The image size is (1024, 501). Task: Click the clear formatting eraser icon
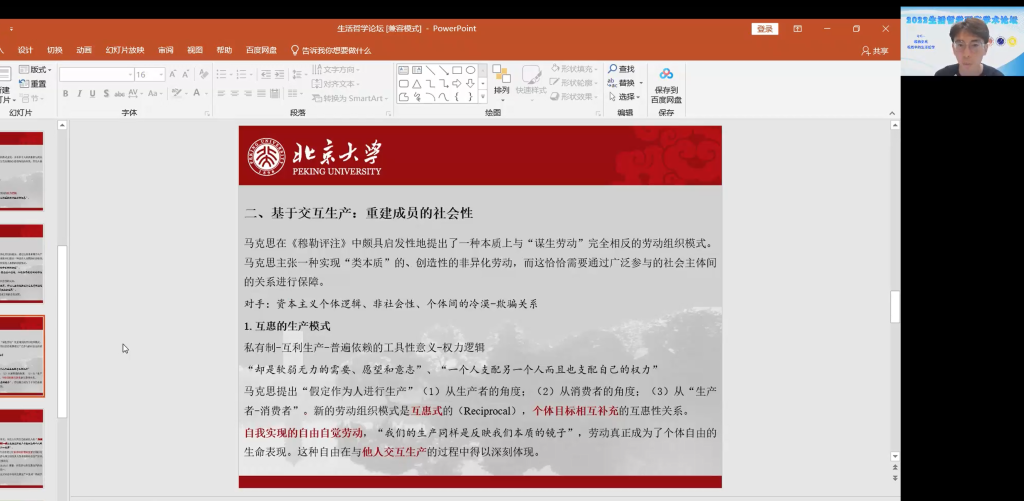point(206,74)
